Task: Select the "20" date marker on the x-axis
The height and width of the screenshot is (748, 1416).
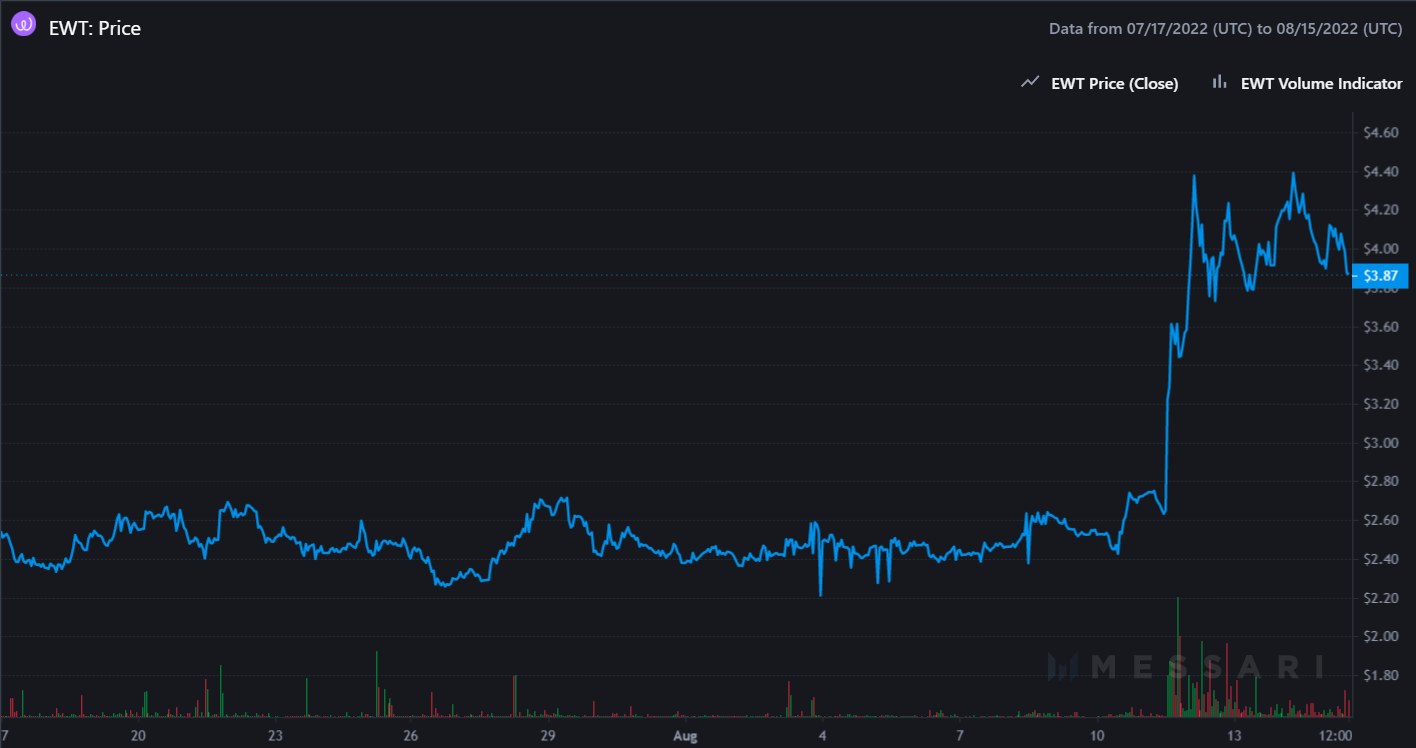Action: pyautogui.click(x=139, y=736)
